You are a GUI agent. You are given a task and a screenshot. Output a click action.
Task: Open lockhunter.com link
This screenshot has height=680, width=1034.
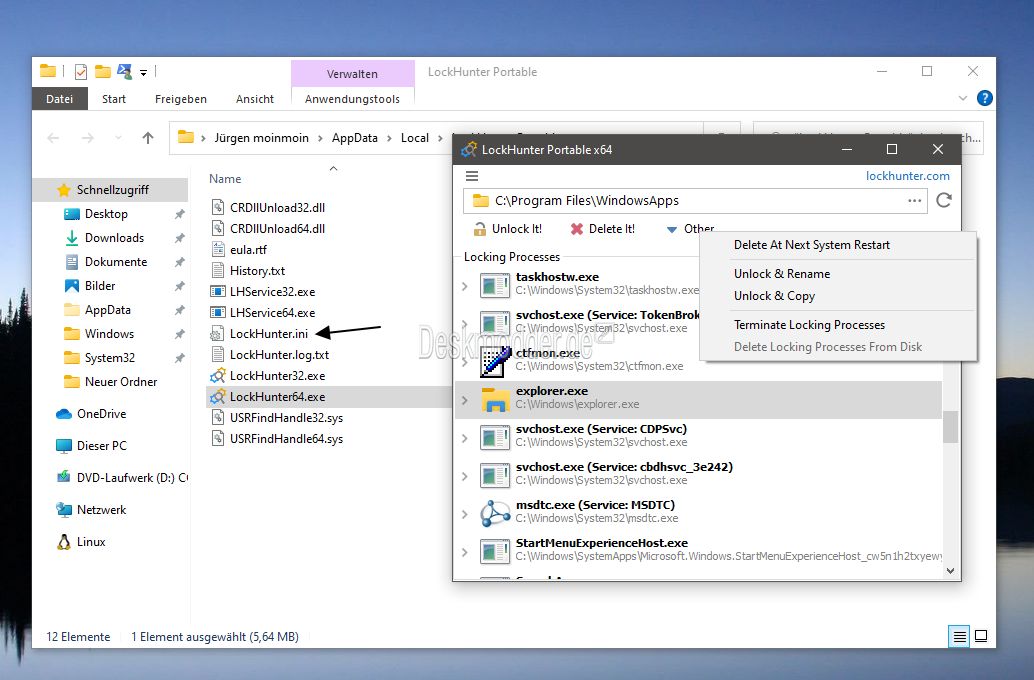907,176
